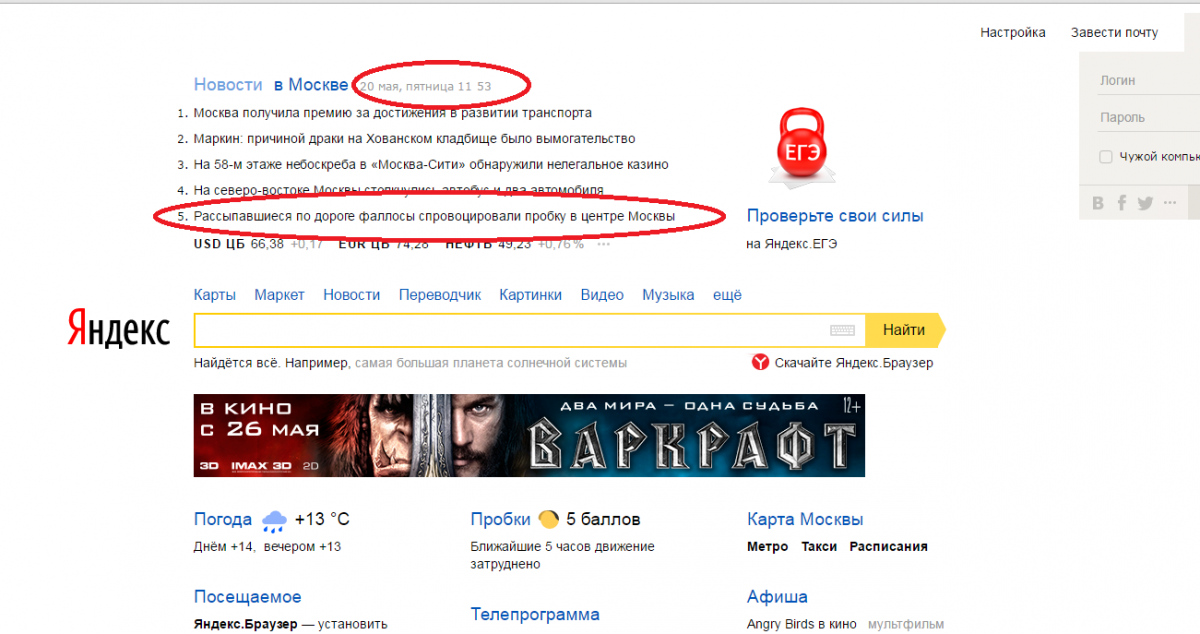Screen dimensions: 1200x634
Task: Click the rainy cloud weather icon
Action: point(273,520)
